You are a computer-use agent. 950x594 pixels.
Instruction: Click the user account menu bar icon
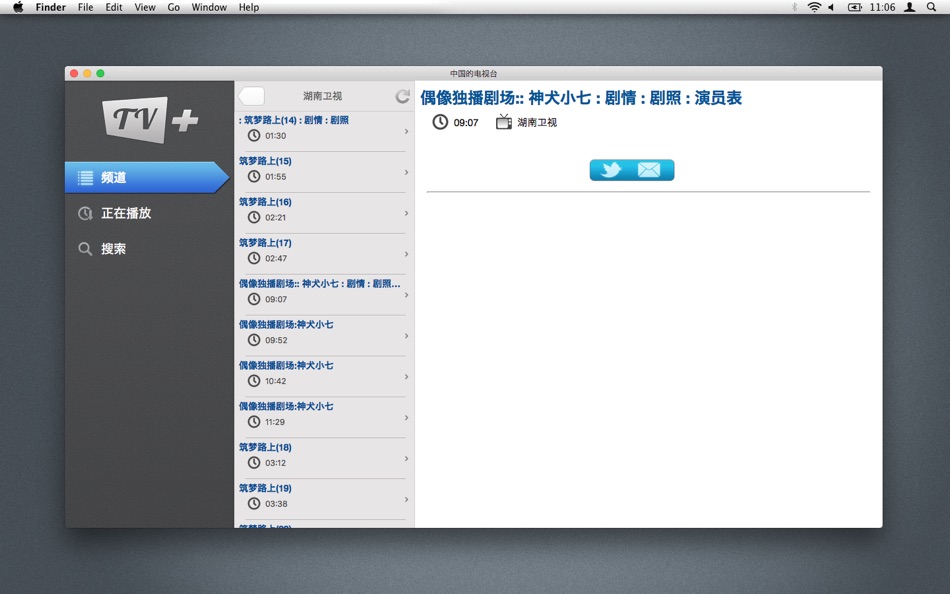coord(909,7)
